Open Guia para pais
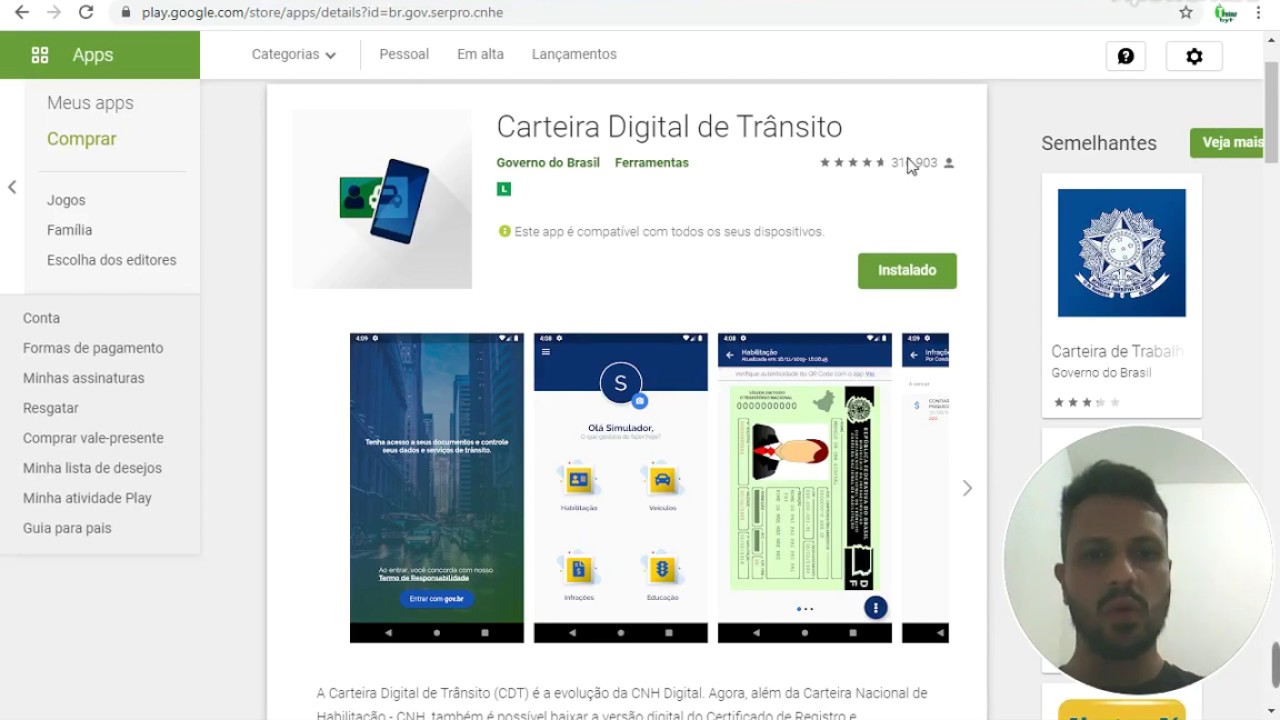The image size is (1280, 720). [67, 528]
